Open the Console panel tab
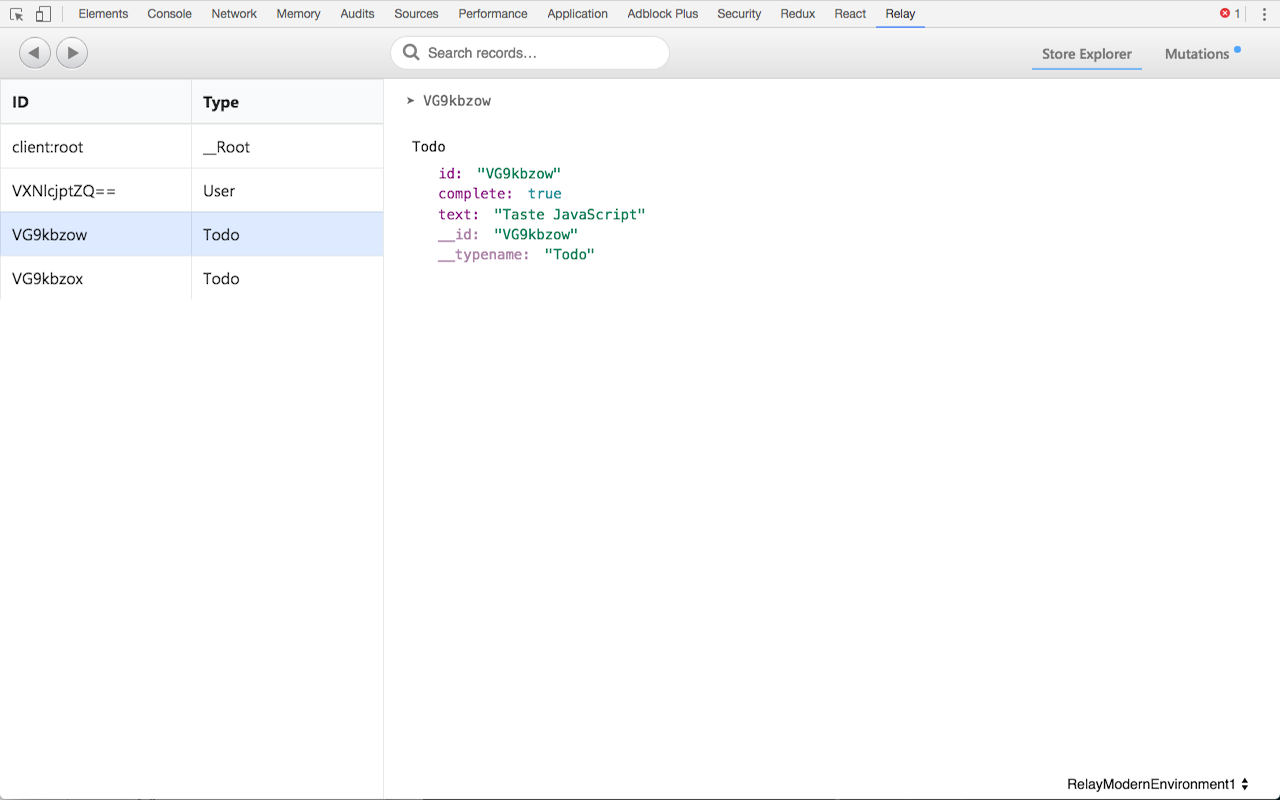Image resolution: width=1280 pixels, height=800 pixels. (169, 13)
